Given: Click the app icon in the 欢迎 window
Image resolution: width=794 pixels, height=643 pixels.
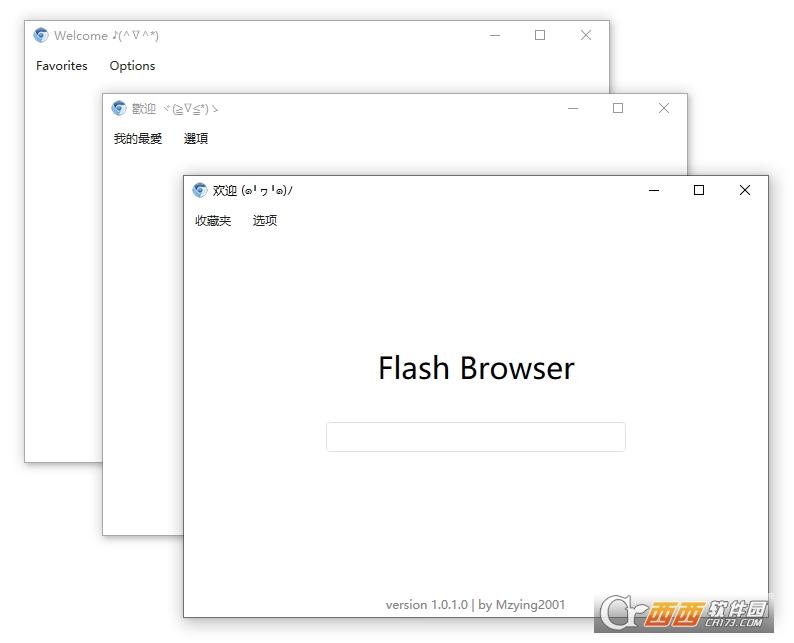Looking at the screenshot, I should tap(200, 191).
